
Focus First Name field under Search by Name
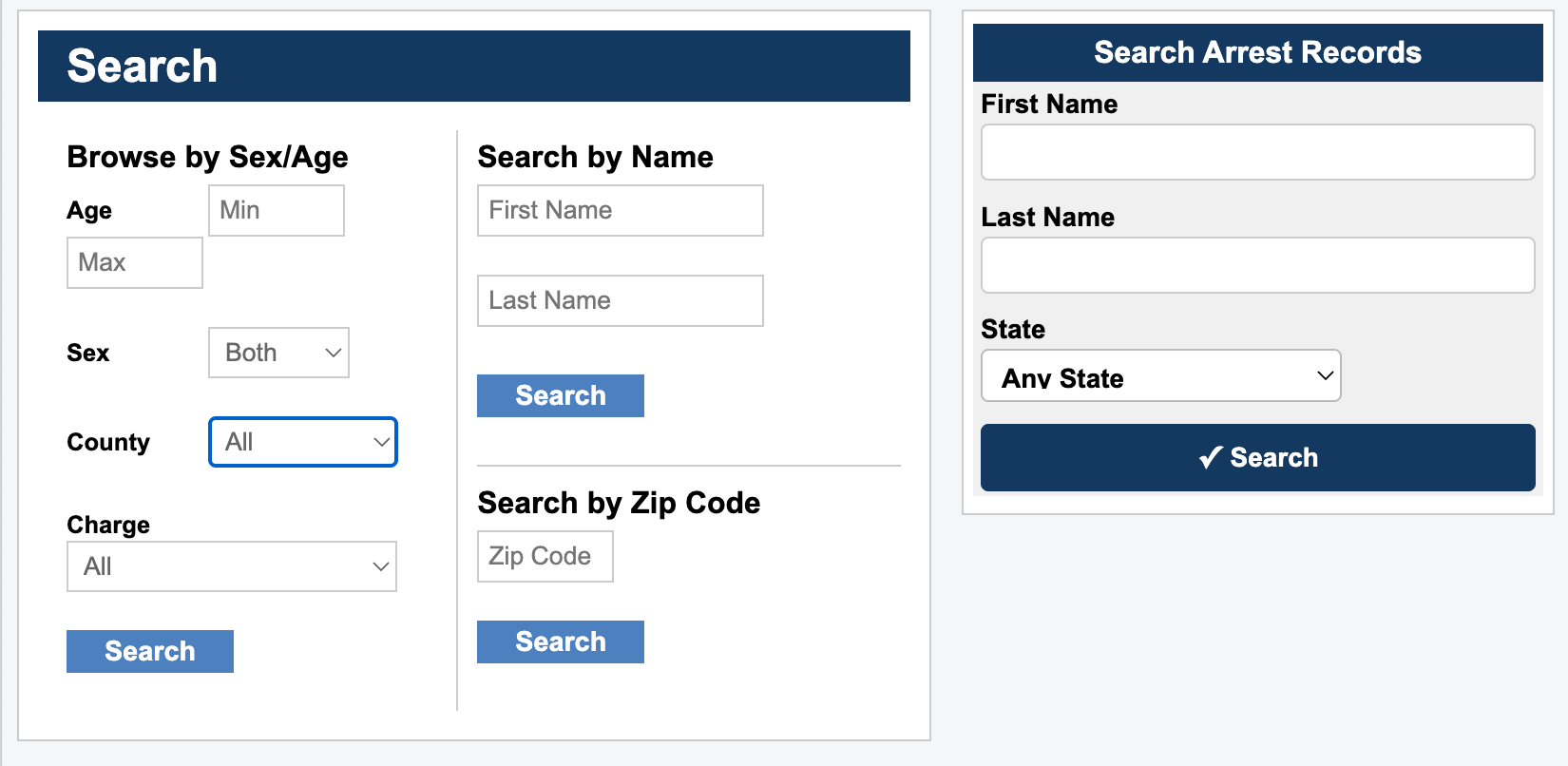620,210
